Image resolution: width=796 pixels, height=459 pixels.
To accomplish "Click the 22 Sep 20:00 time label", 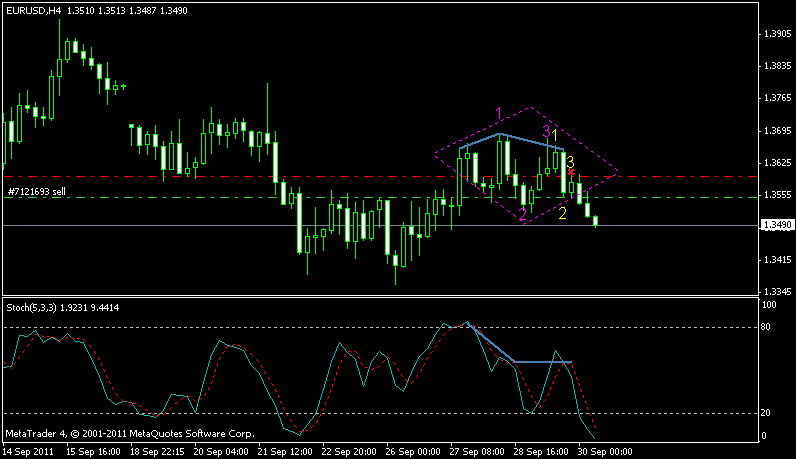I will tap(349, 451).
